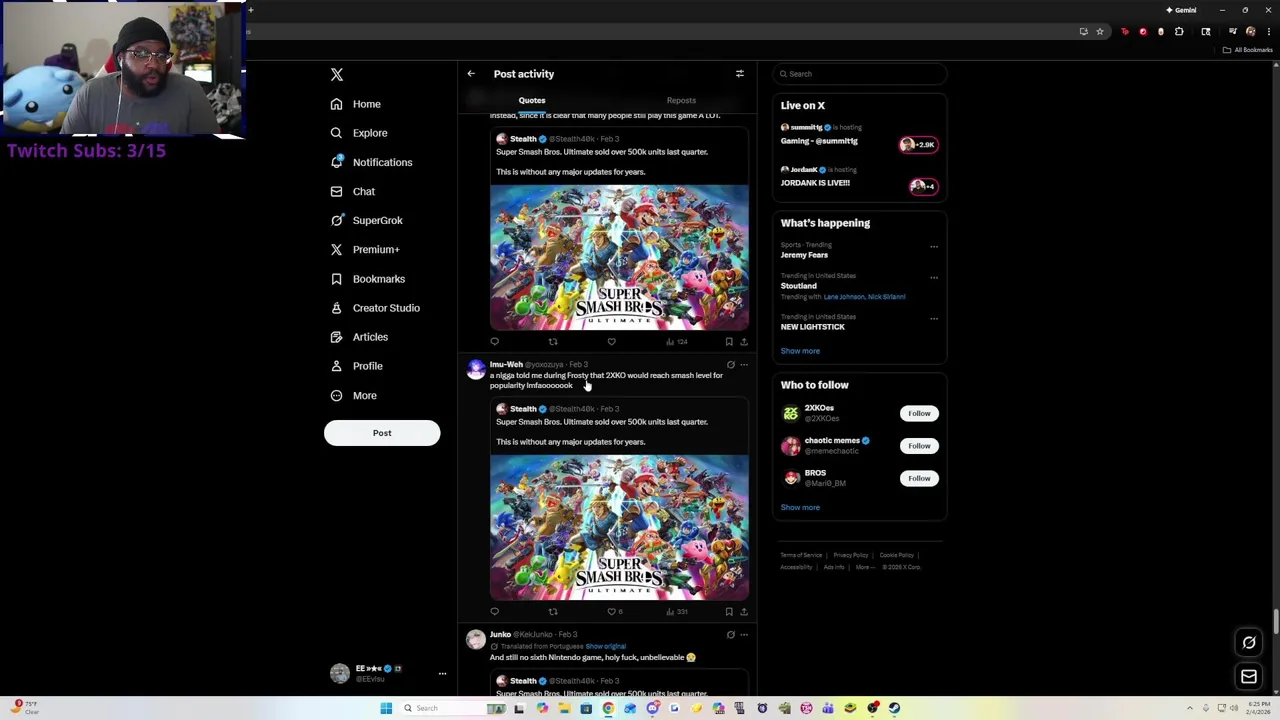Open Imu-Weh's profile avatar
This screenshot has height=720, width=1280.
(x=476, y=369)
